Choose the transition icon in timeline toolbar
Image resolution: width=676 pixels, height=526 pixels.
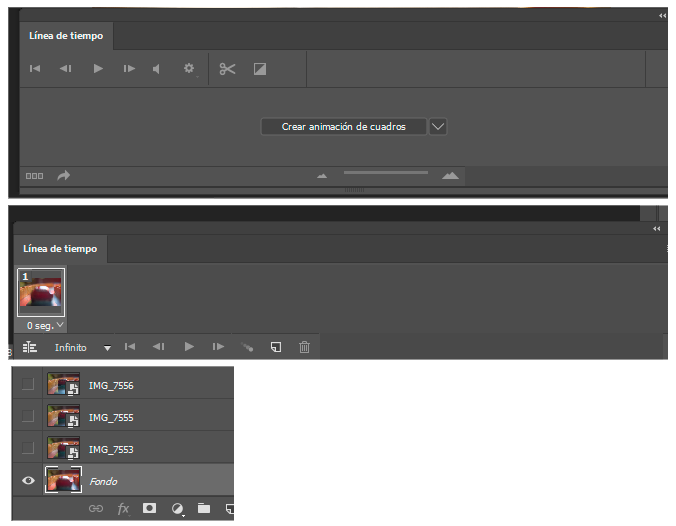click(260, 69)
